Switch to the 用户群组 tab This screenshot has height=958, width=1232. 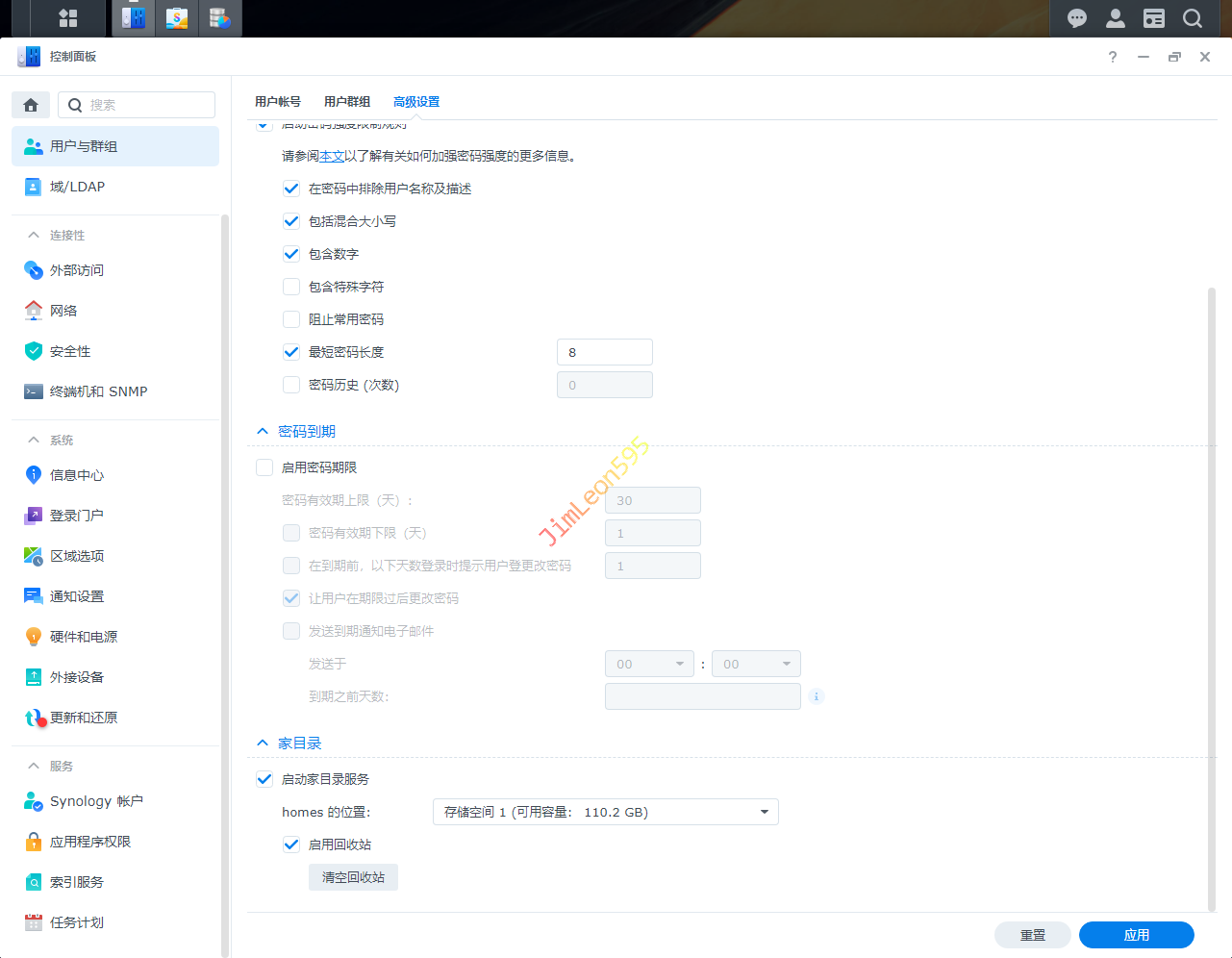[x=347, y=102]
